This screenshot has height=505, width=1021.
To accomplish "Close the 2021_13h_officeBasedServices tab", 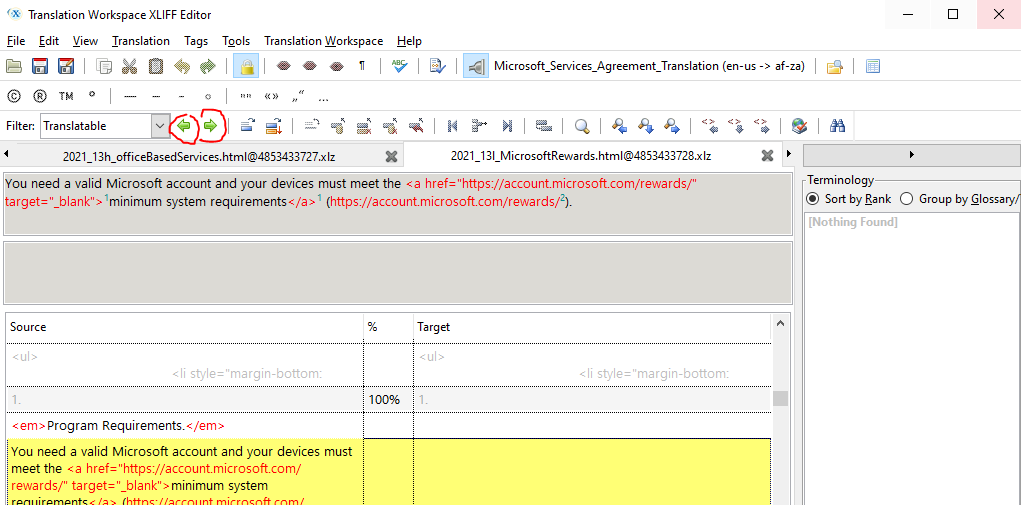I will coord(391,156).
